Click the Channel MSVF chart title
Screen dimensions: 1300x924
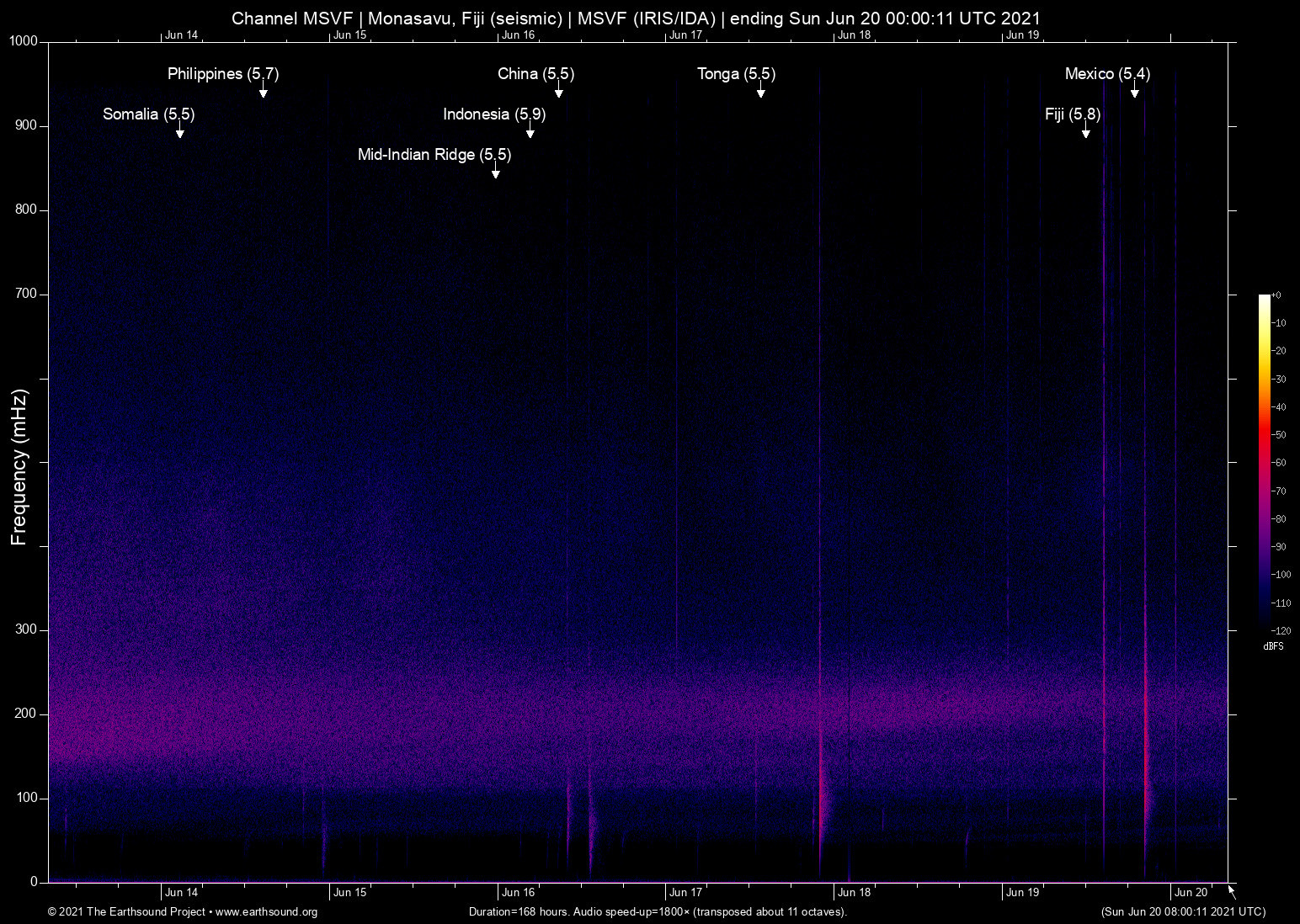click(636, 19)
